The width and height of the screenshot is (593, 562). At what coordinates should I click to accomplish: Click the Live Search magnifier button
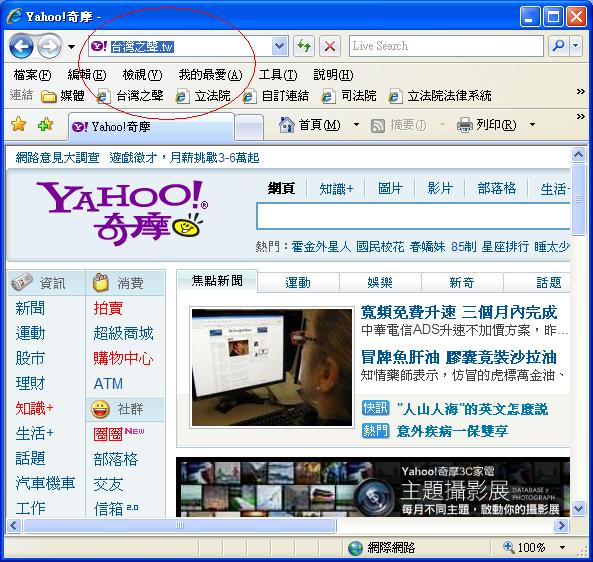558,46
